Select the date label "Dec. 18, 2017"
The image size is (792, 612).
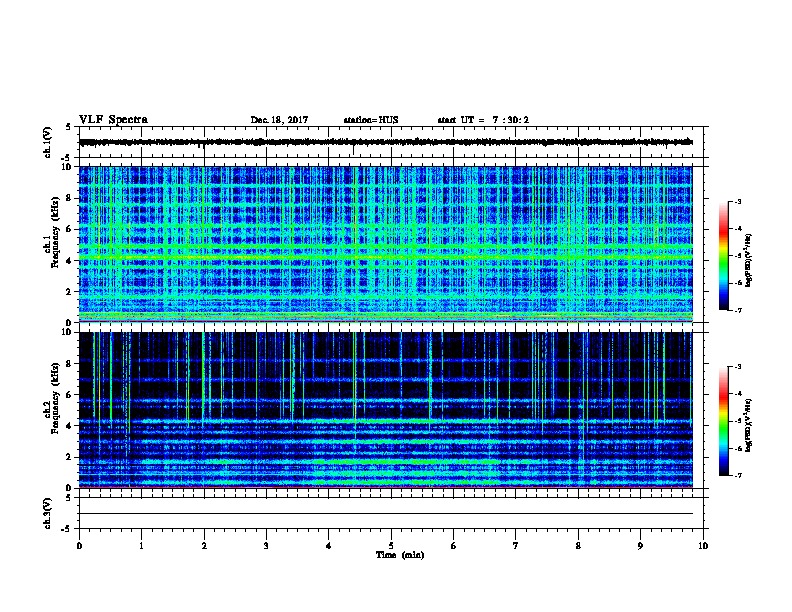tap(279, 120)
